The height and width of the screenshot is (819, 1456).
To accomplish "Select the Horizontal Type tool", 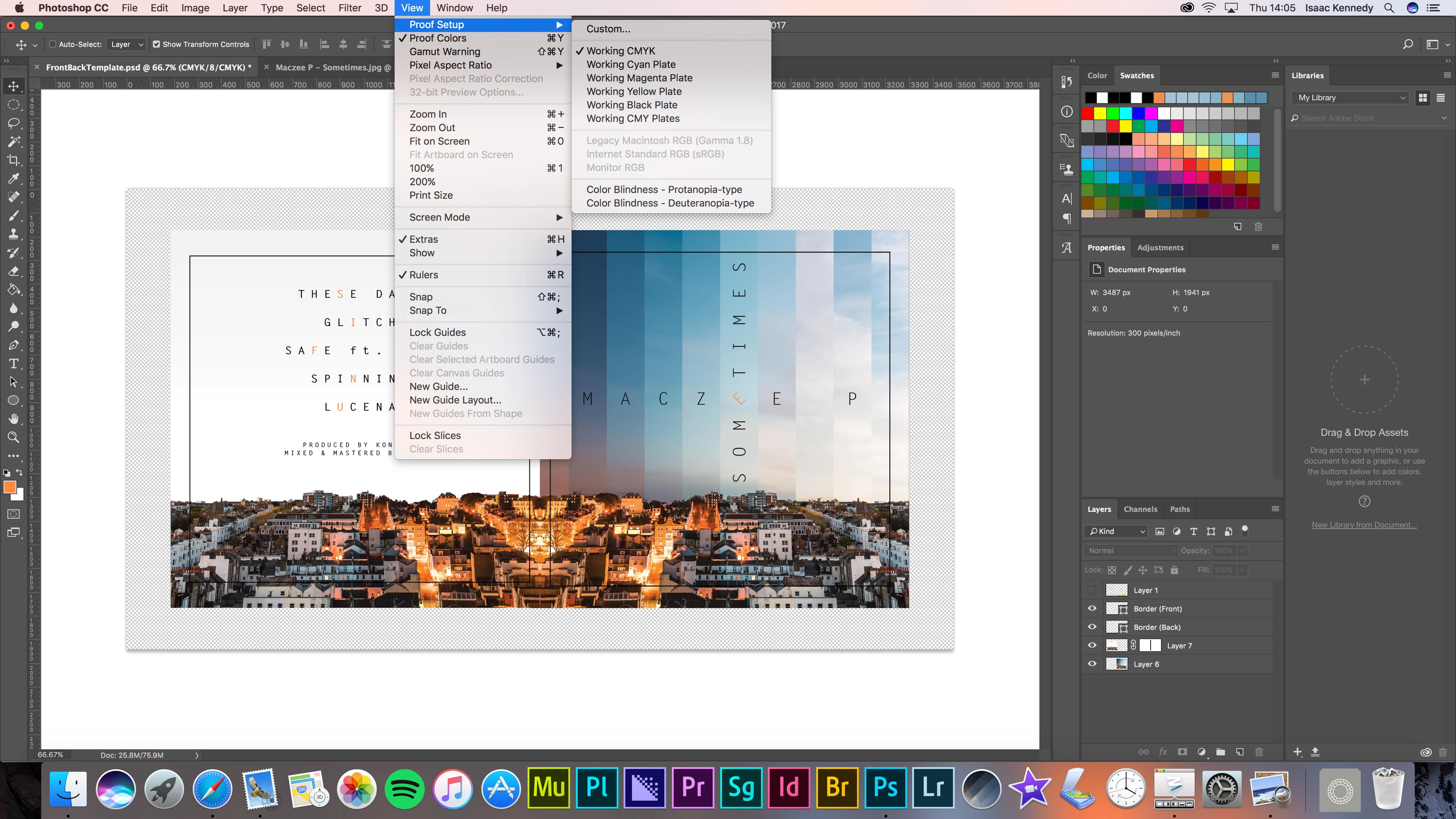I will coord(14,363).
